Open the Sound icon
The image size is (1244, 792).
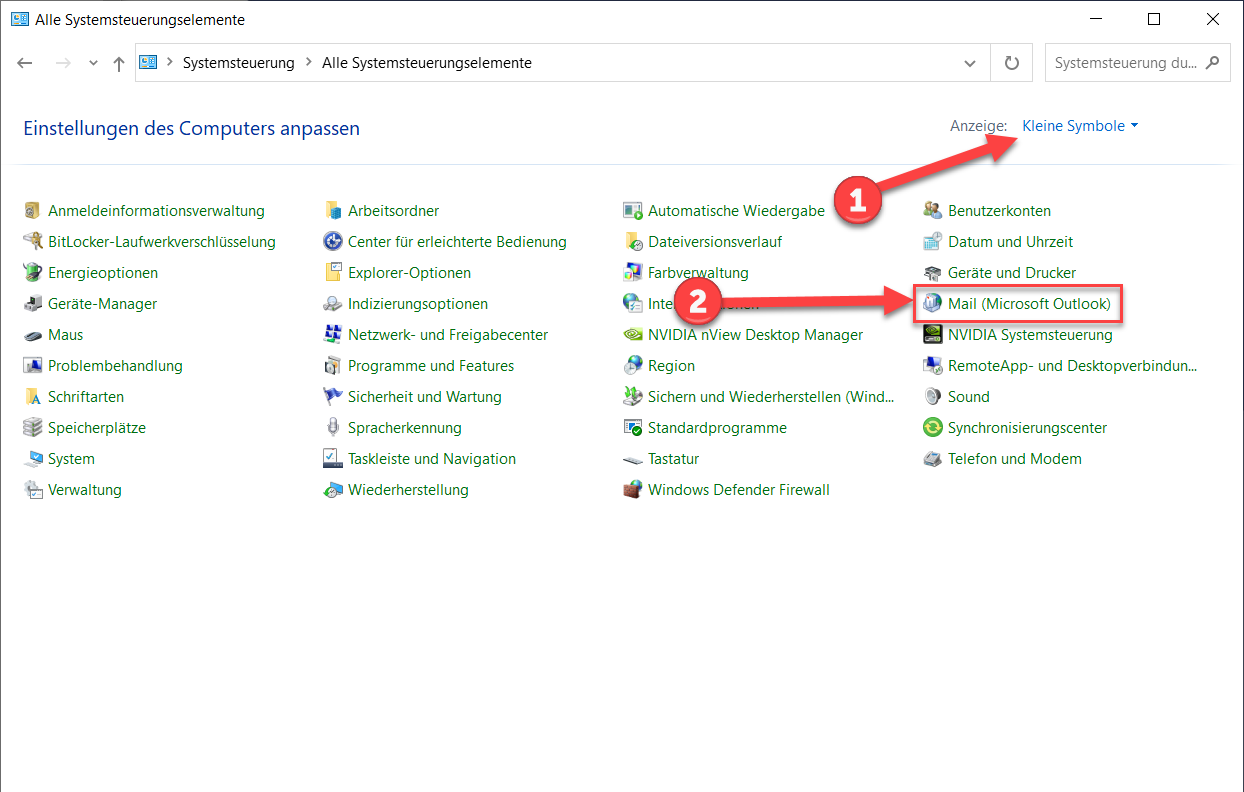click(932, 397)
